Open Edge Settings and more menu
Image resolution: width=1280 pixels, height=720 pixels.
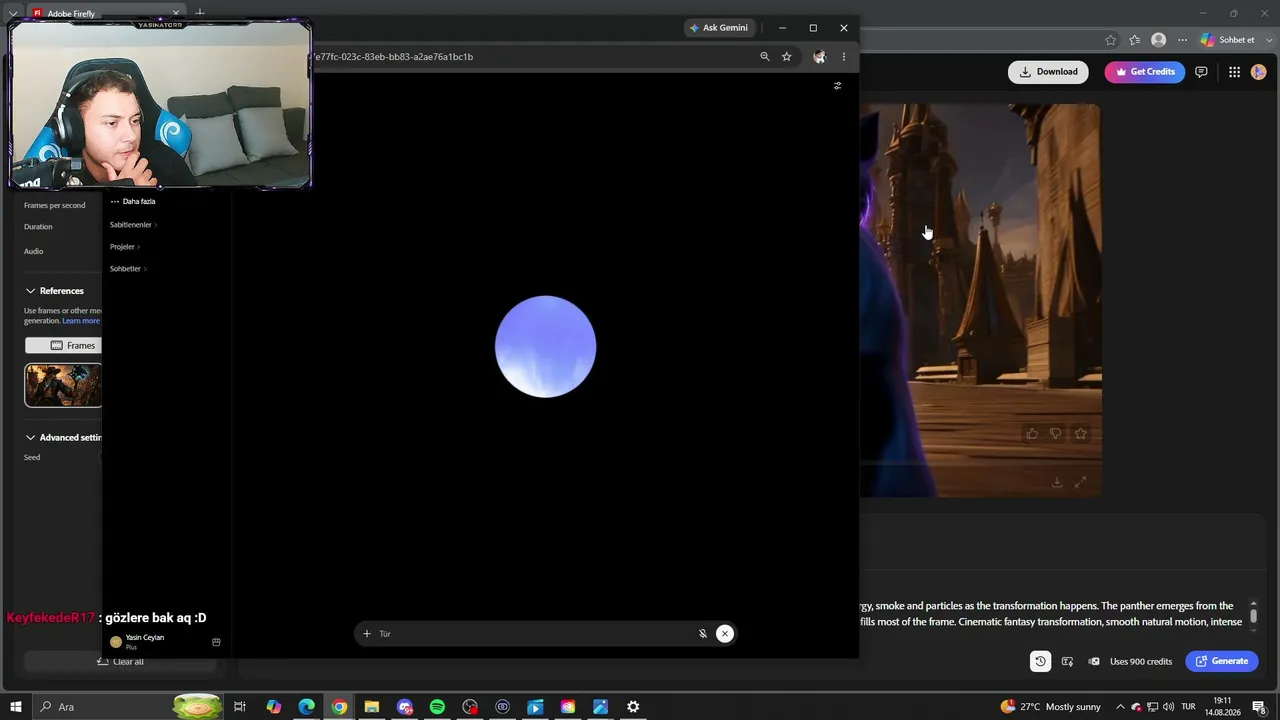pos(1183,40)
